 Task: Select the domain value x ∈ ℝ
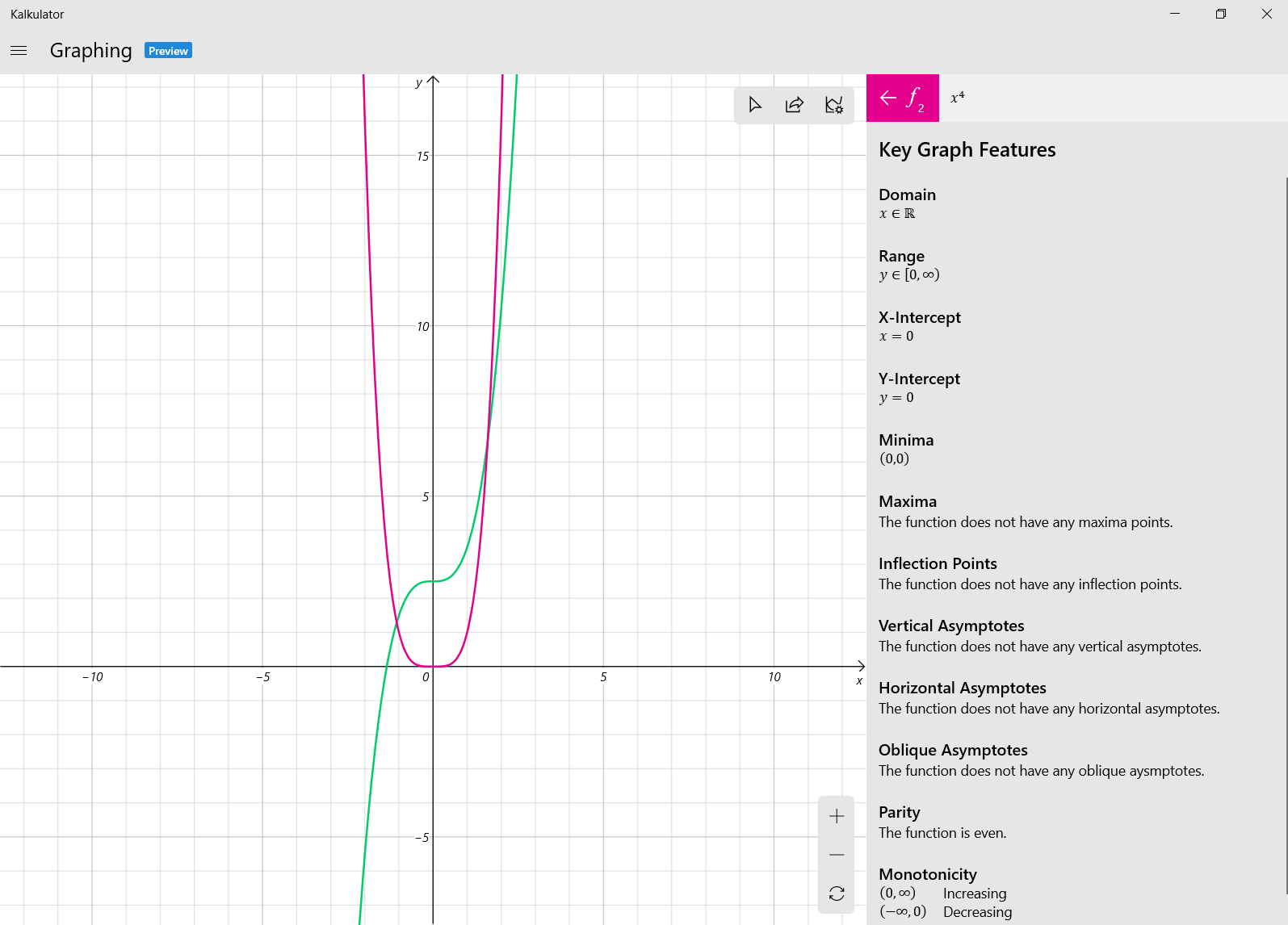point(897,214)
